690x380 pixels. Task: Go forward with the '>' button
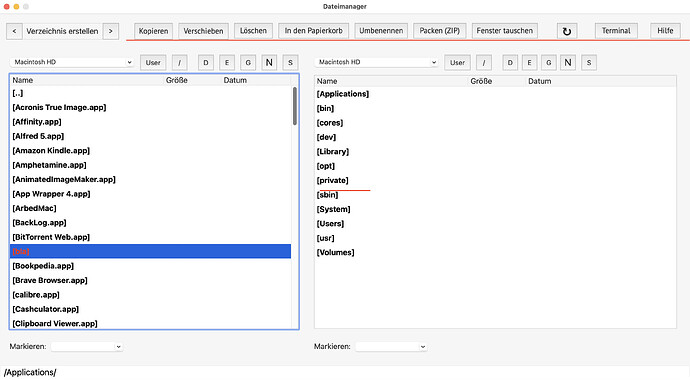(x=110, y=31)
